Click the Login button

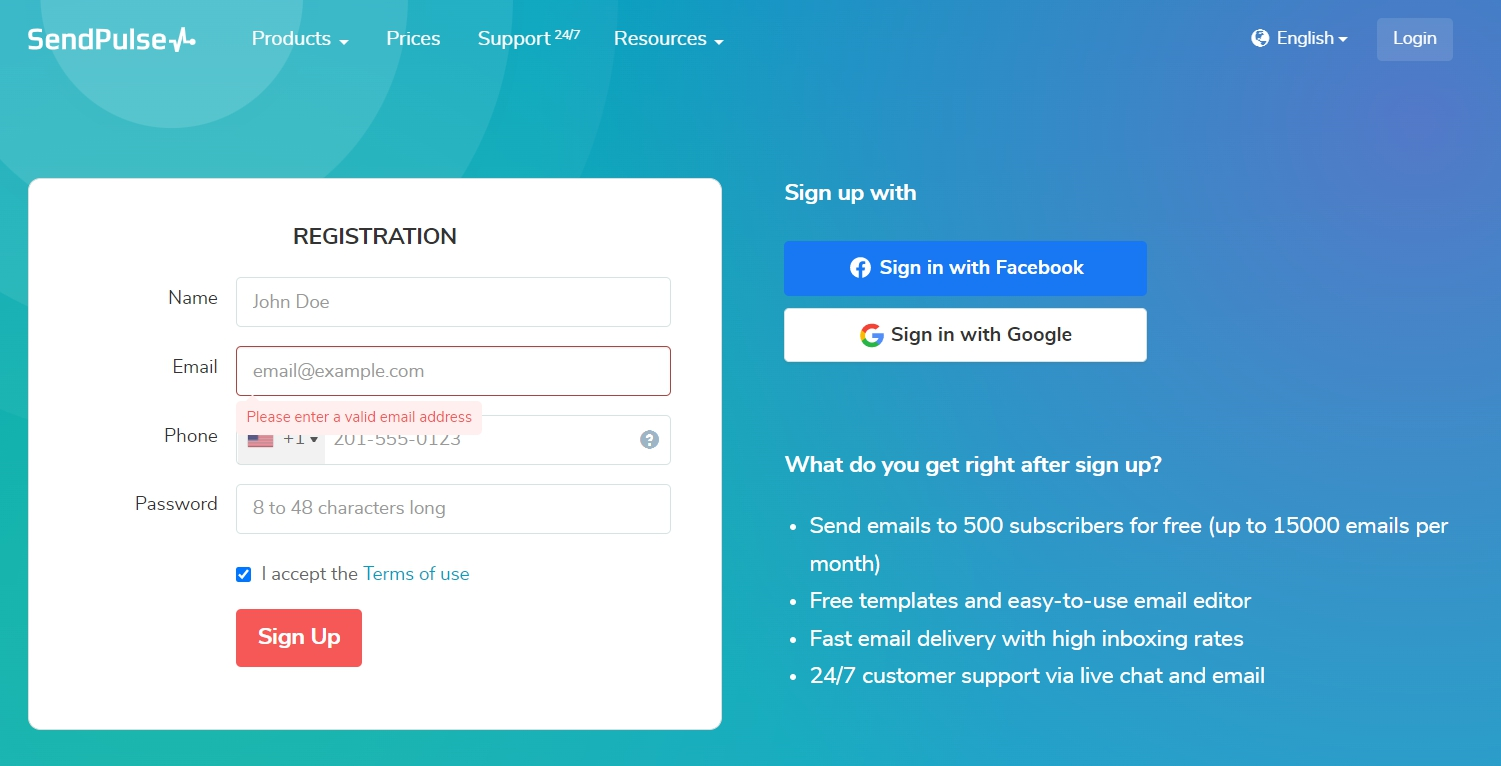[1414, 39]
